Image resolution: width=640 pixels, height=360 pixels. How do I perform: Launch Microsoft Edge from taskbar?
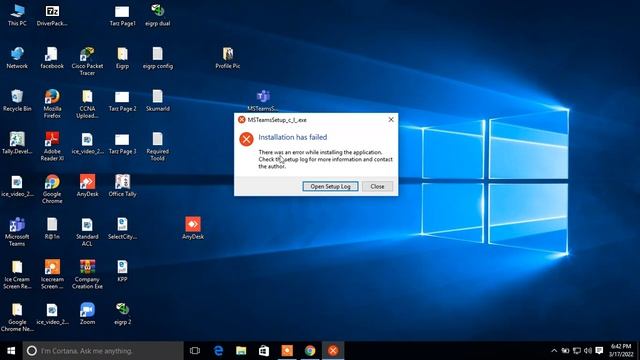click(x=218, y=351)
